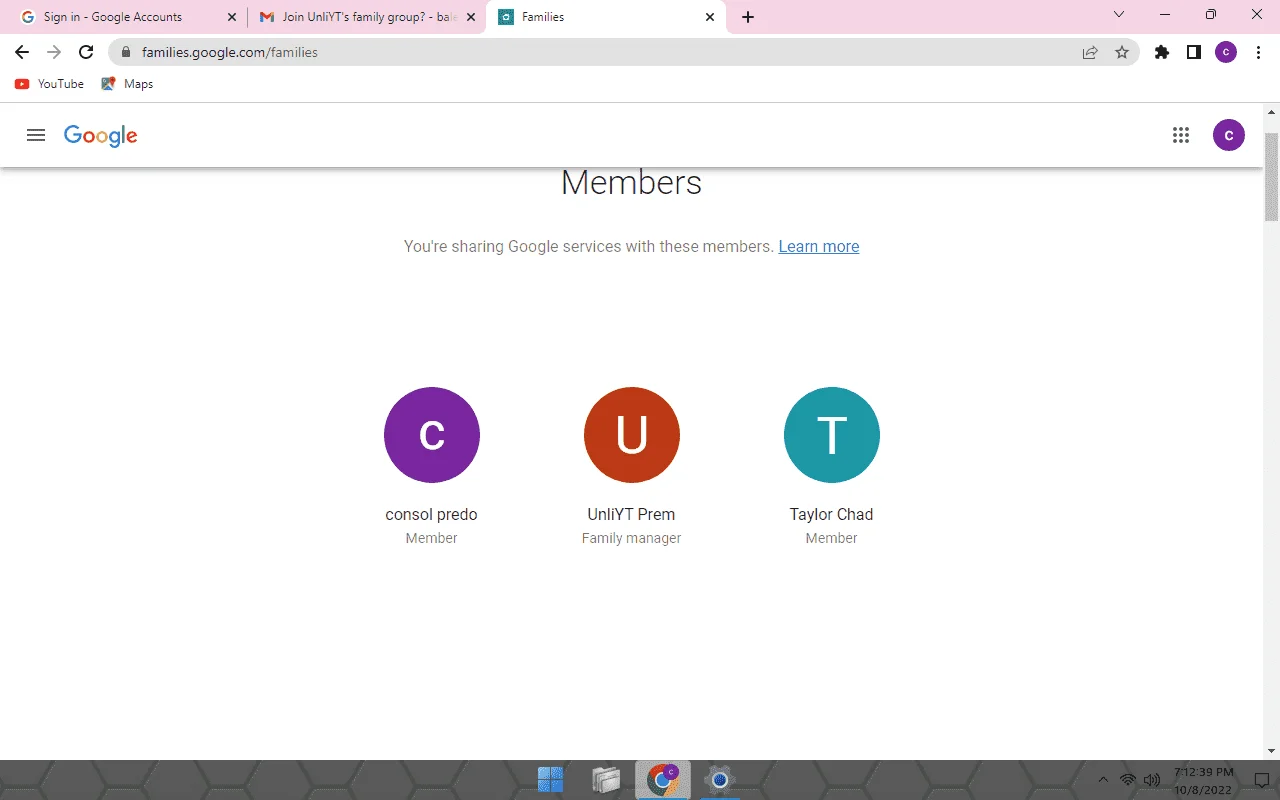Open the Chrome extensions puzzle icon
The height and width of the screenshot is (800, 1280).
(x=1162, y=52)
